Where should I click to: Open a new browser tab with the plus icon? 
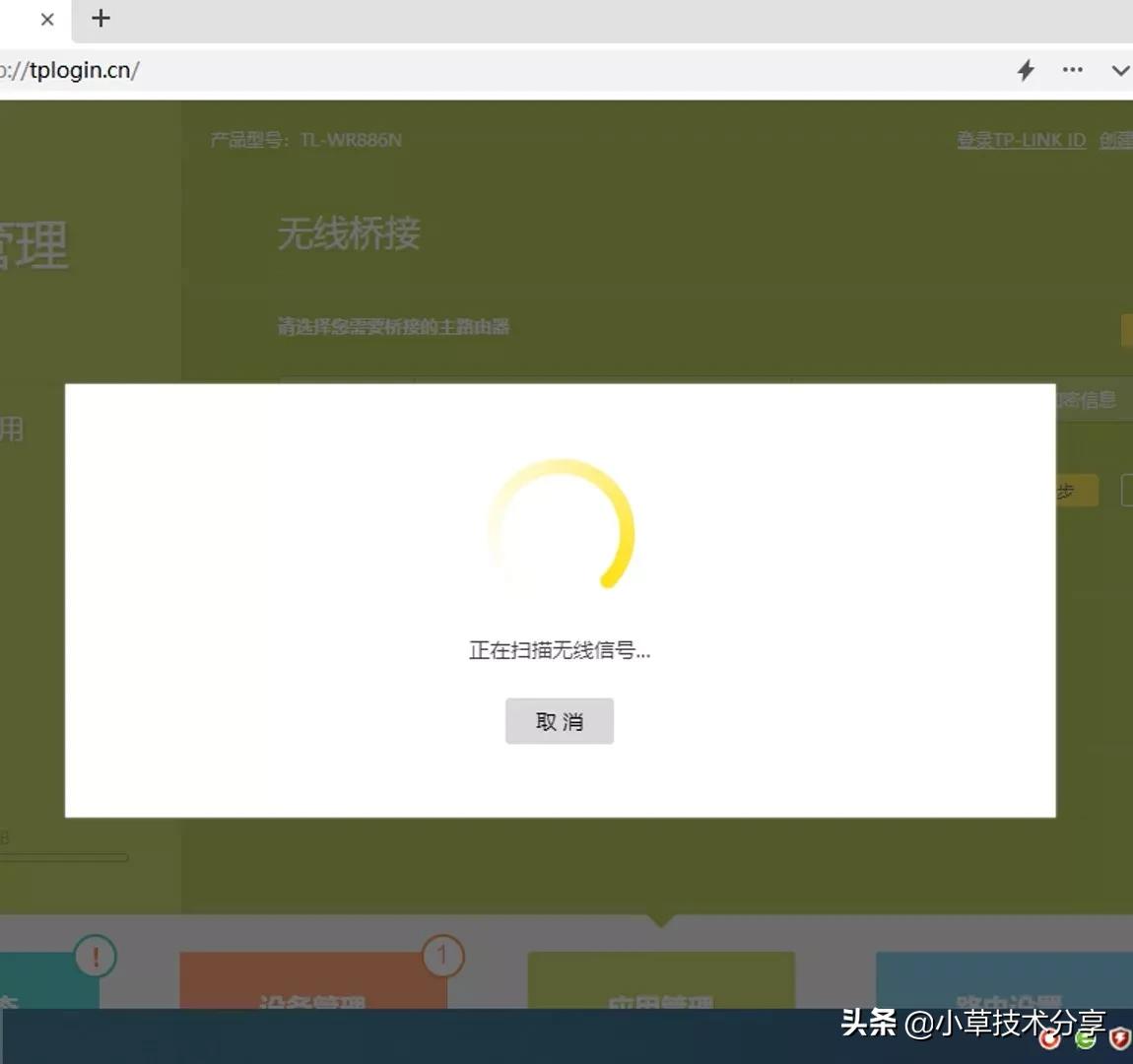click(99, 18)
